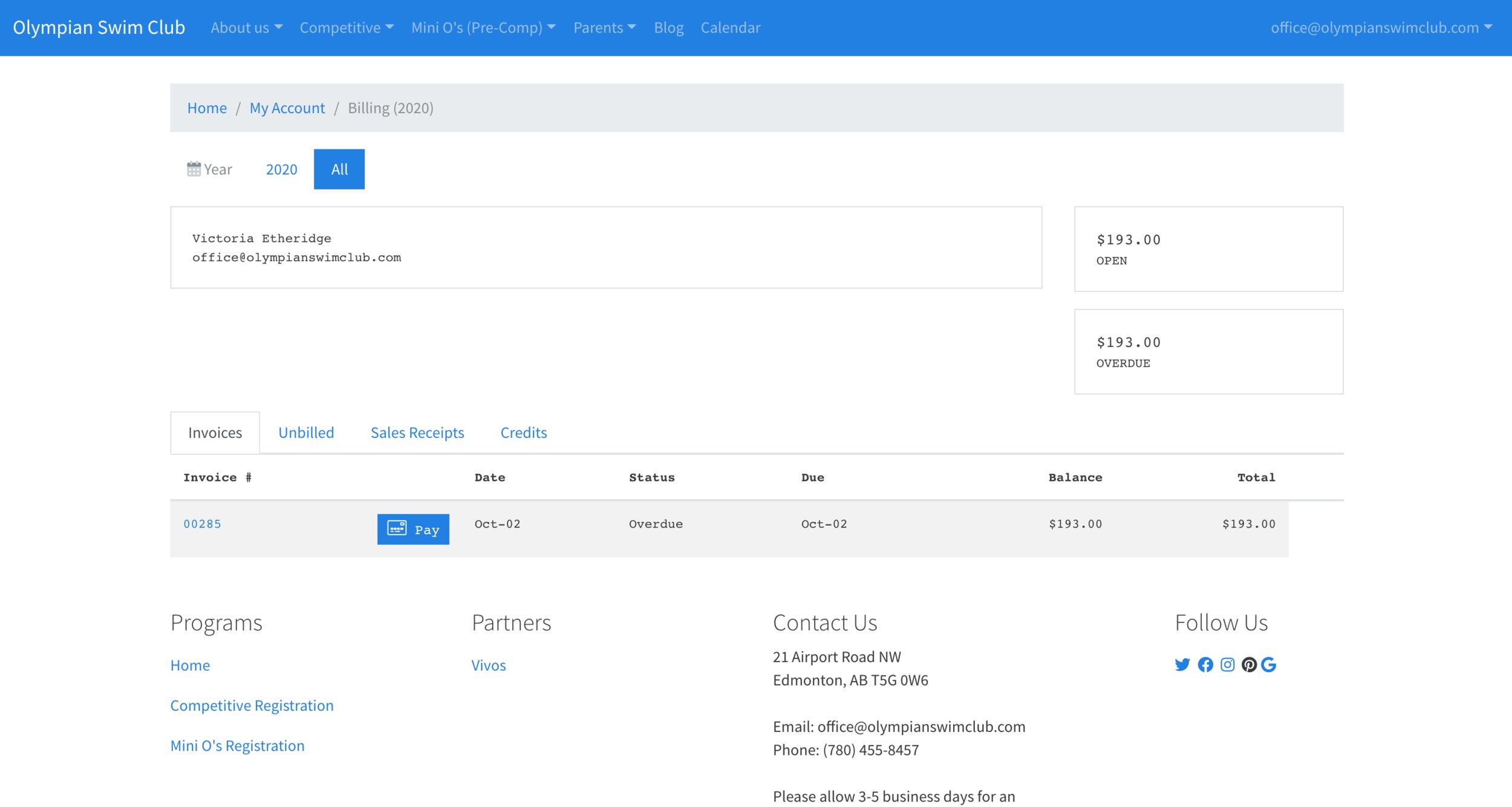This screenshot has width=1512, height=807.
Task: Click the Twitter icon under Follow Us
Action: (x=1182, y=665)
